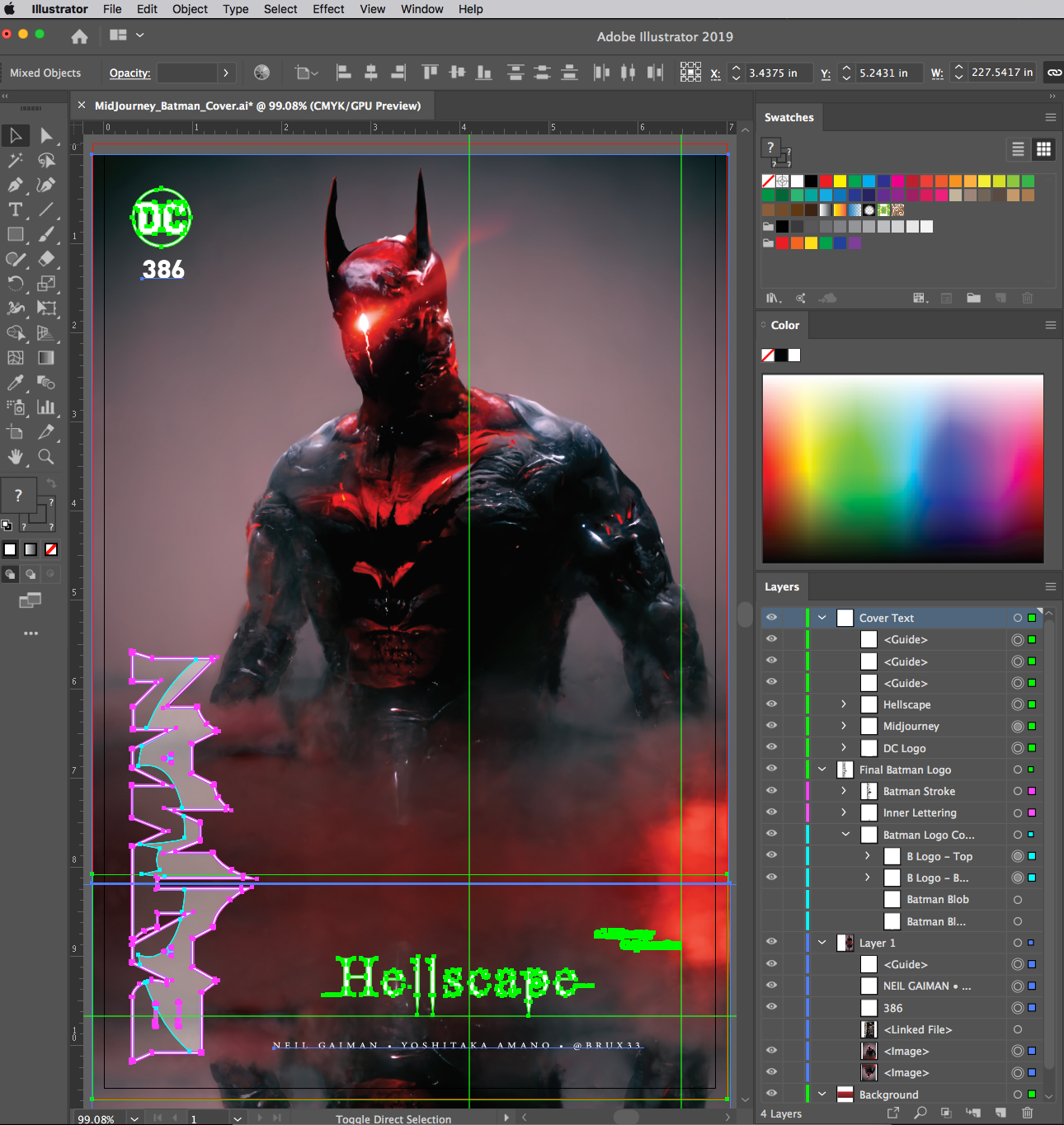Open the Color panel menu

(1050, 325)
